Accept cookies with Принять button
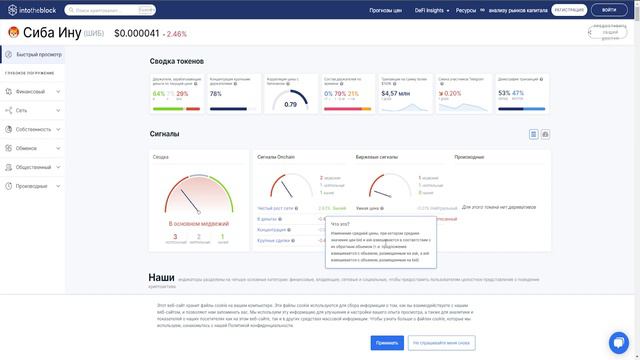 pos(387,343)
